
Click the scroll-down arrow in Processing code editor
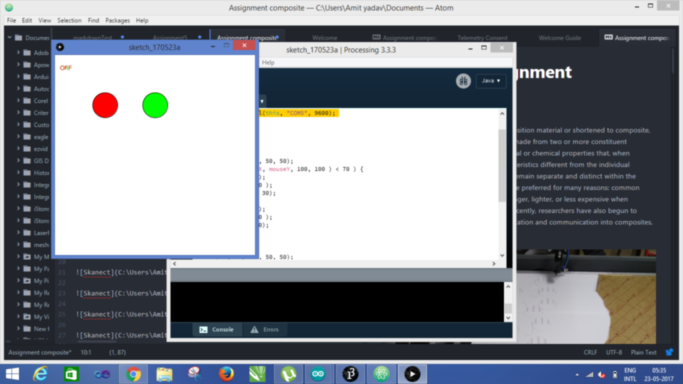[x=502, y=256]
